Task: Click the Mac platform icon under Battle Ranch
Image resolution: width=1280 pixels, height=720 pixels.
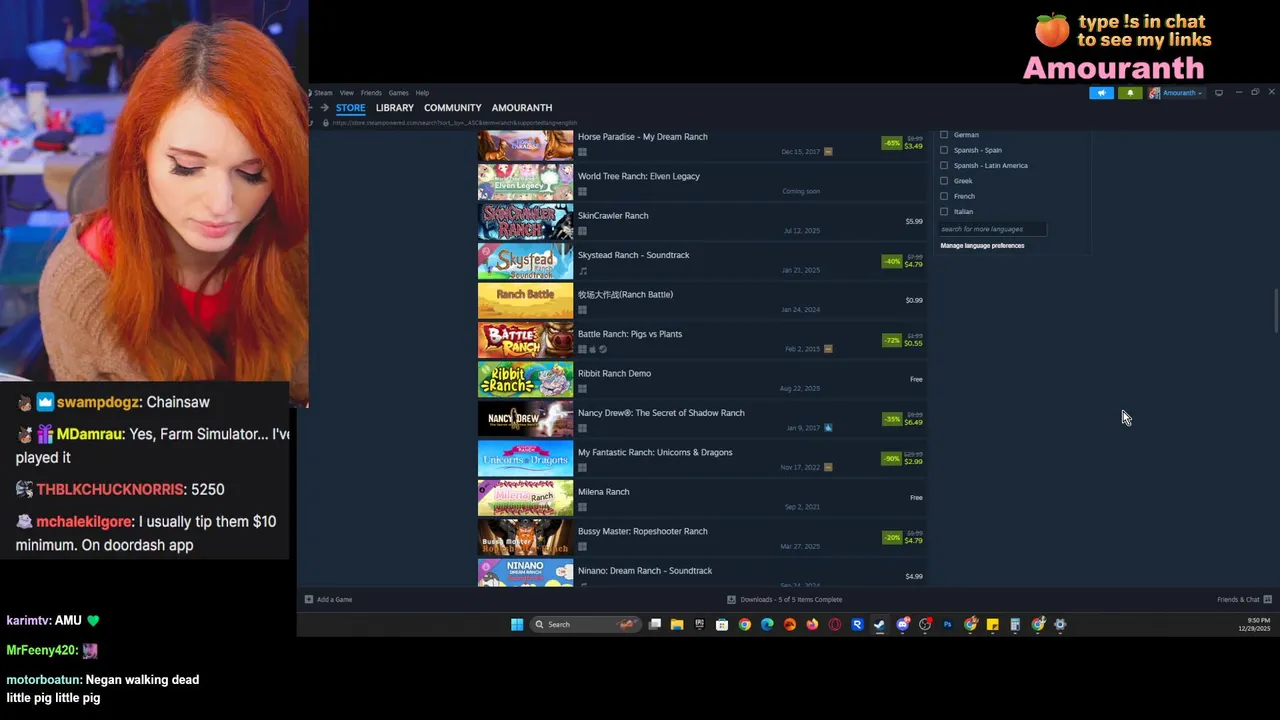Action: pos(592,349)
